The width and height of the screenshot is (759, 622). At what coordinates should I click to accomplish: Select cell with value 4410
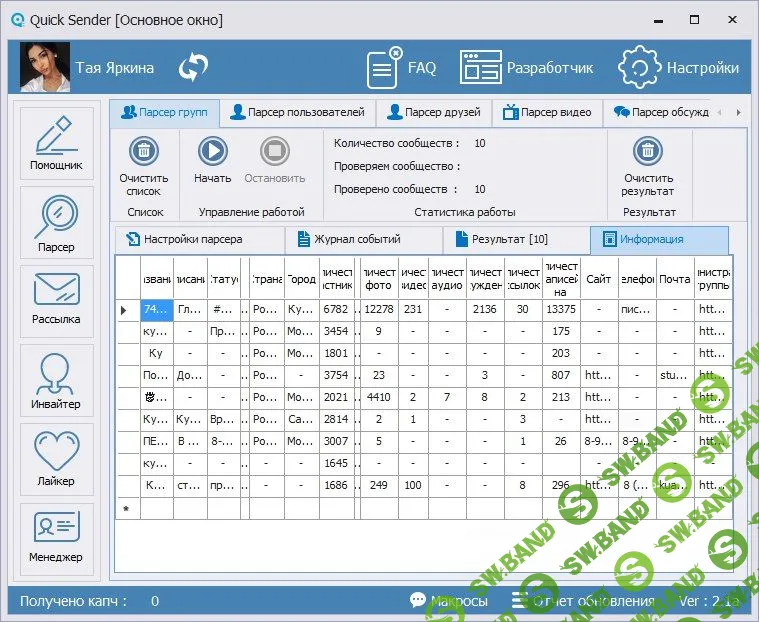pyautogui.click(x=379, y=397)
